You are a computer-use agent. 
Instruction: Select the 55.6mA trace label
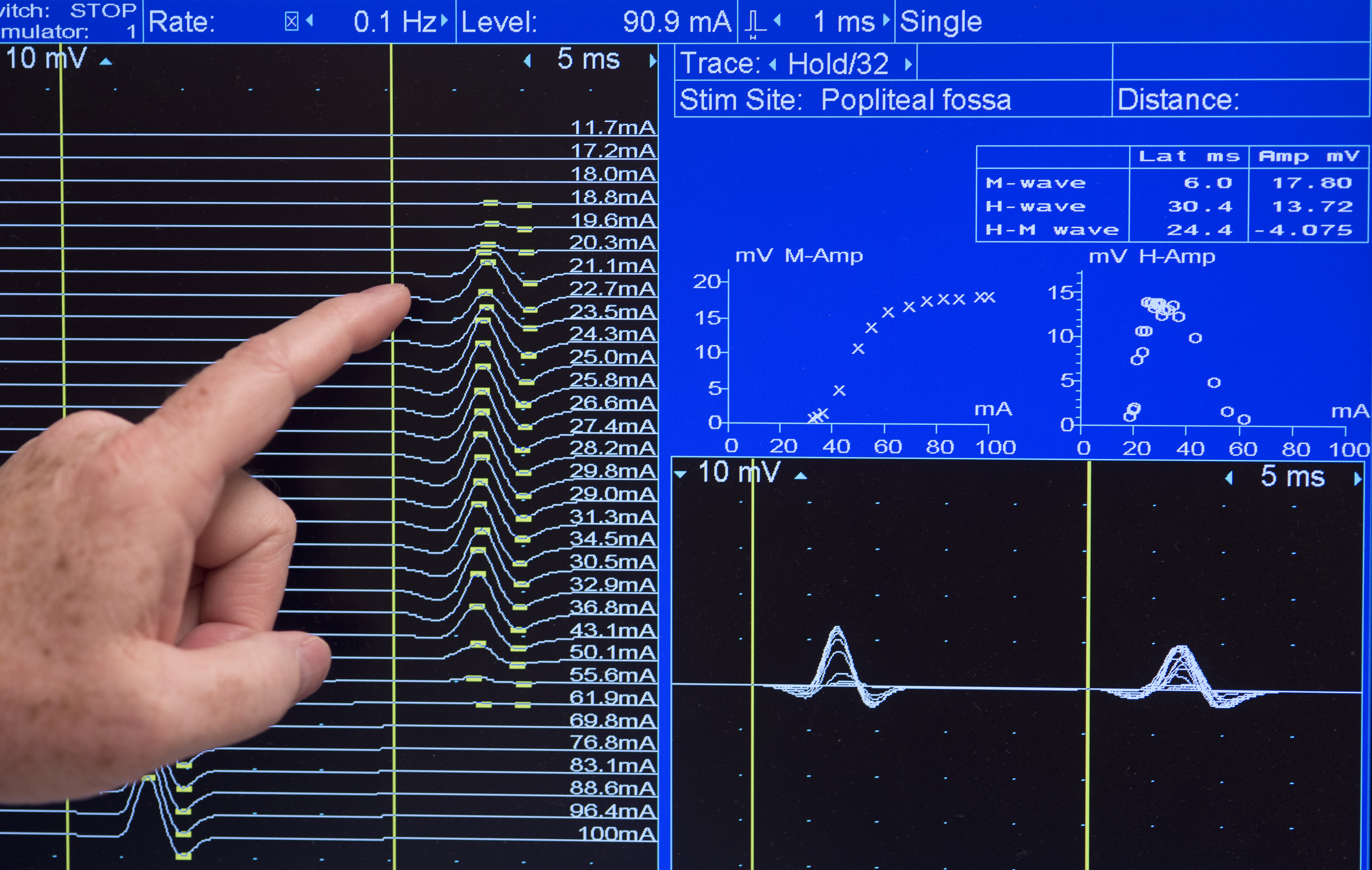click(x=613, y=675)
